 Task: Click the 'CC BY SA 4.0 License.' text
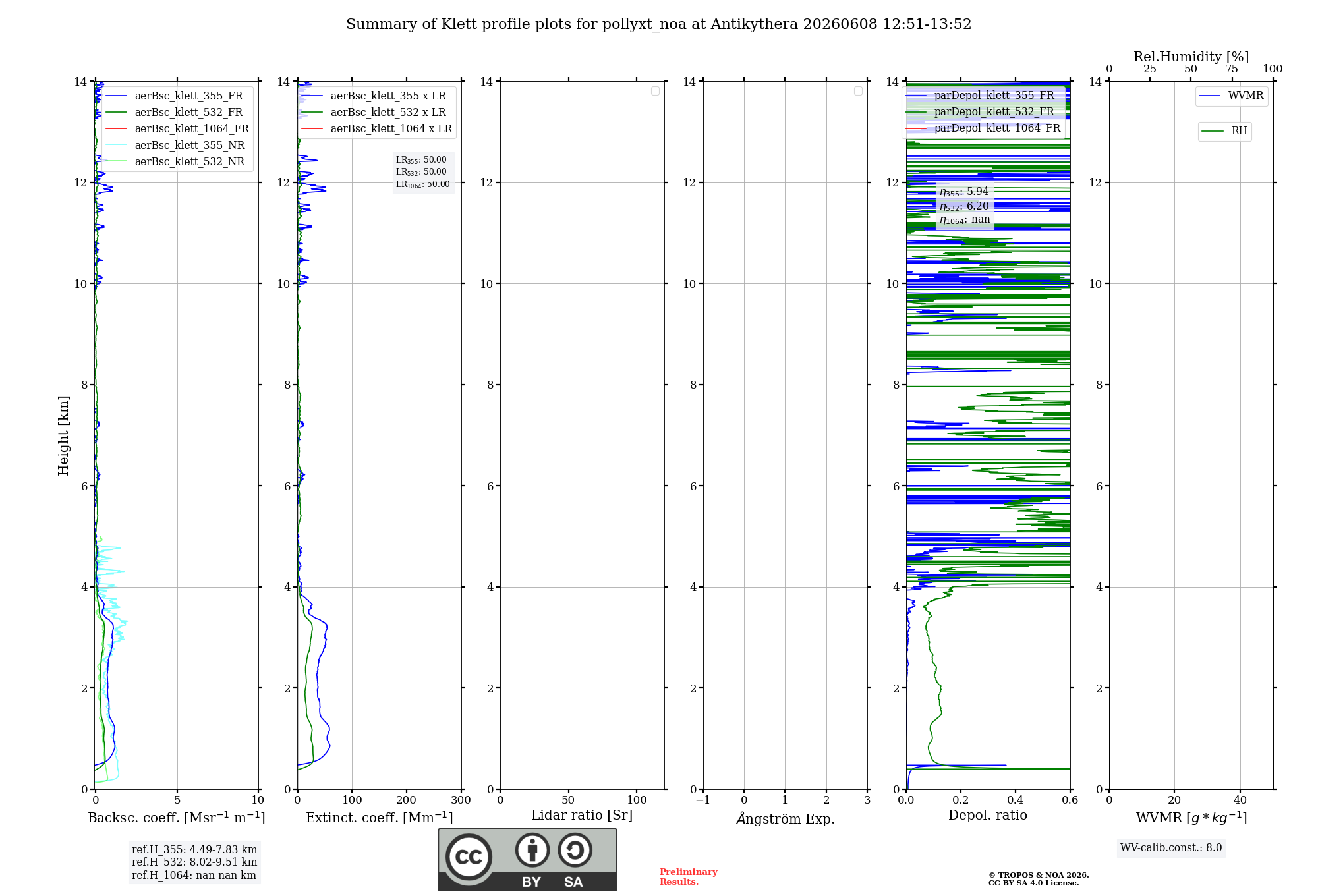1034,883
